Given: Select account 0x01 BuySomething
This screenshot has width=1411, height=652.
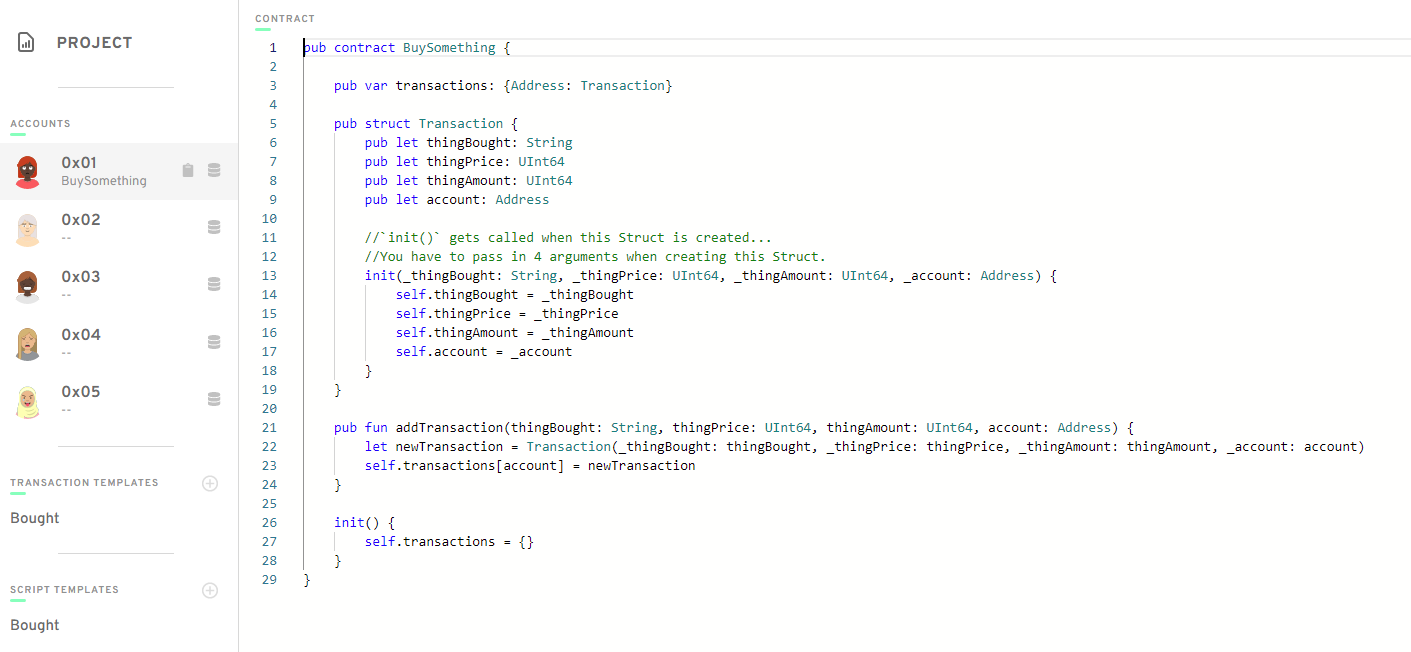Looking at the screenshot, I should 119,171.
